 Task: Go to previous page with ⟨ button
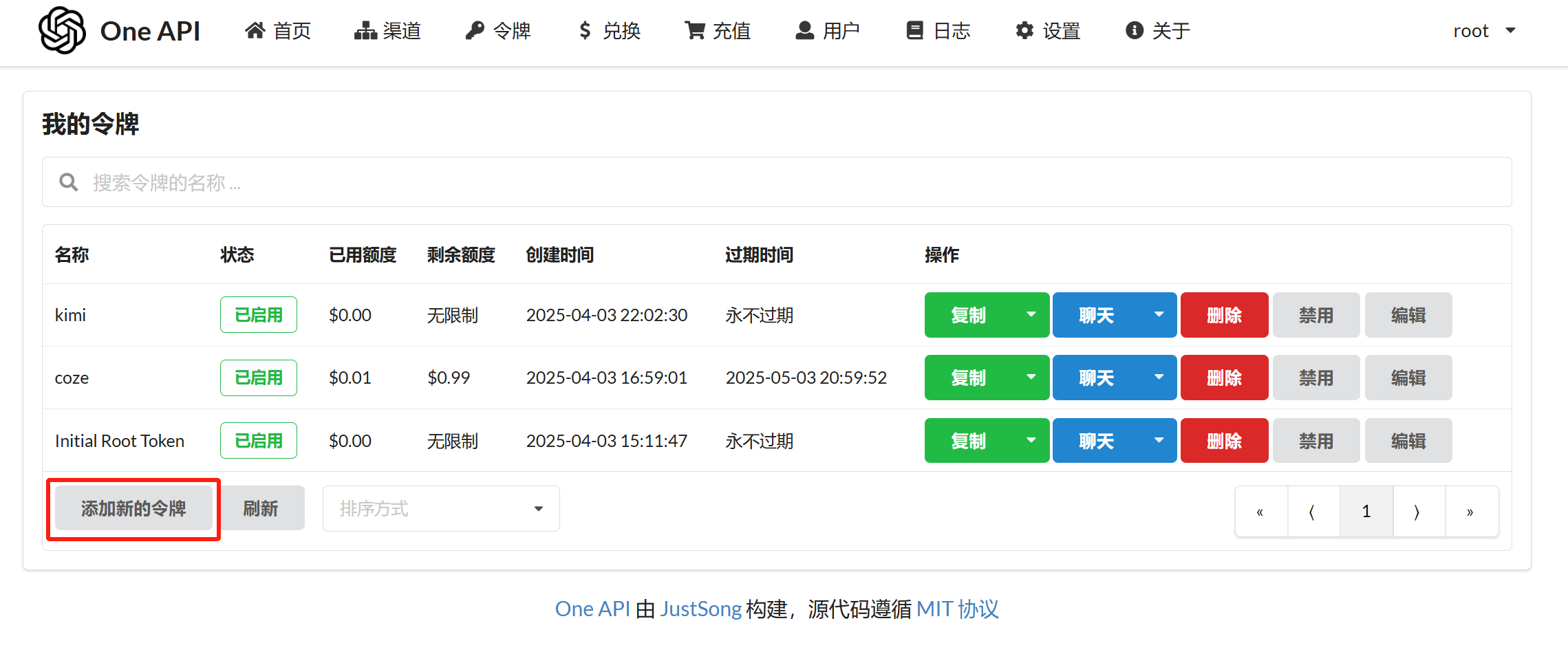pos(1313,511)
